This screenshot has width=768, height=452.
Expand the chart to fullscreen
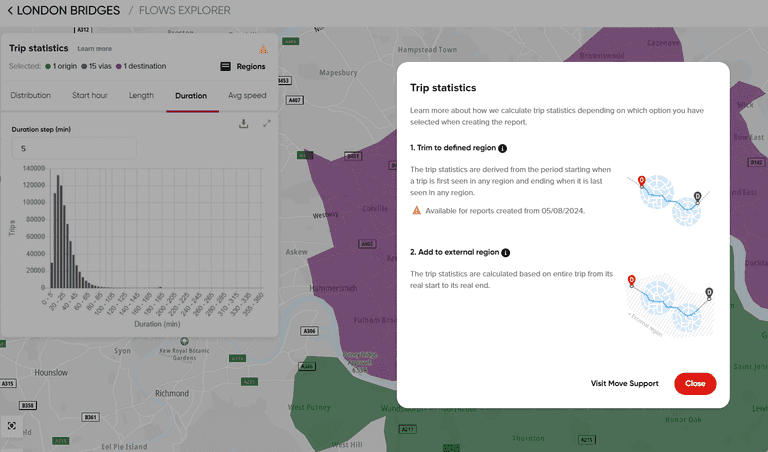coord(267,123)
